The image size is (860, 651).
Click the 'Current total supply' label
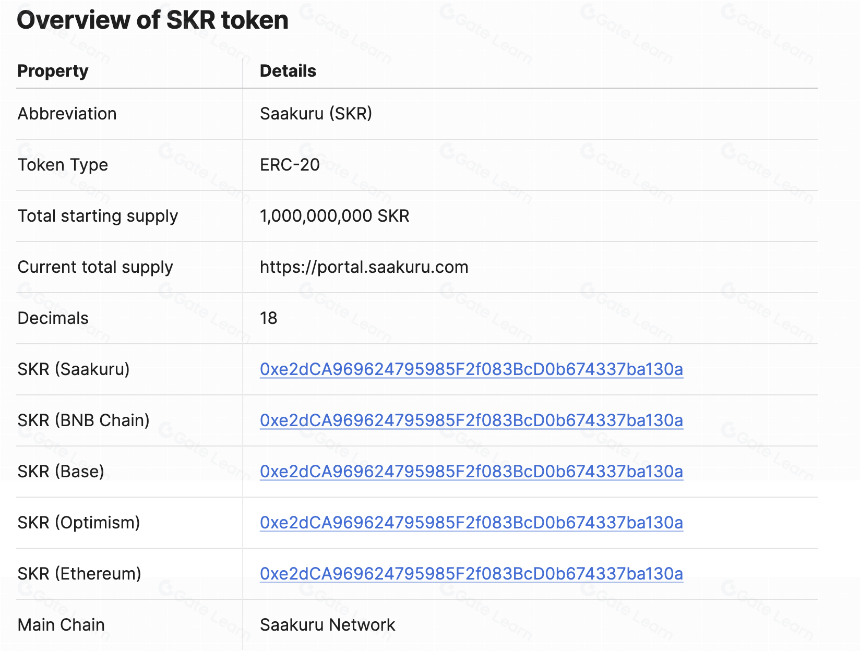[95, 267]
